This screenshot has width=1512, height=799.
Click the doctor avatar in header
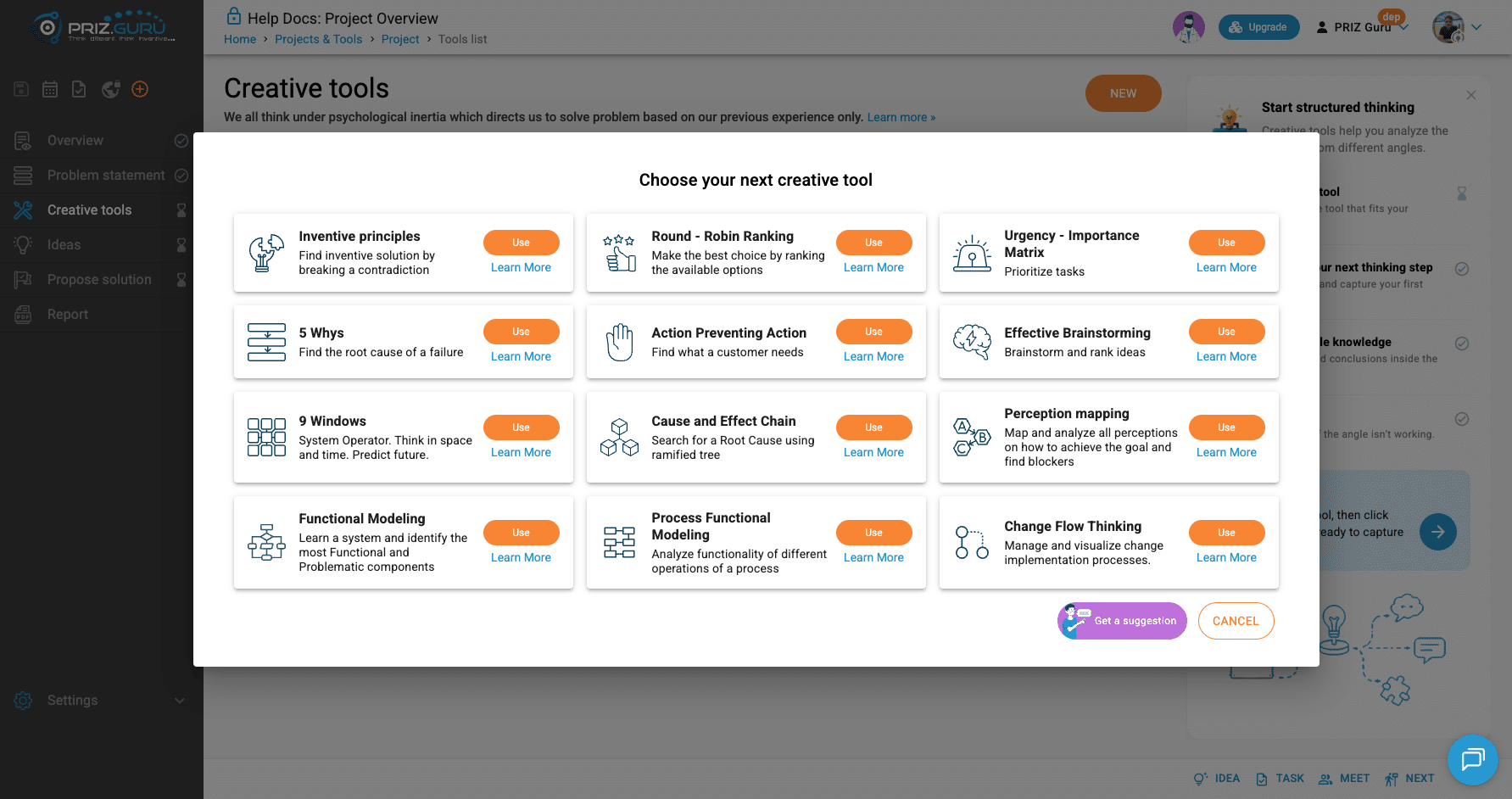1188,27
